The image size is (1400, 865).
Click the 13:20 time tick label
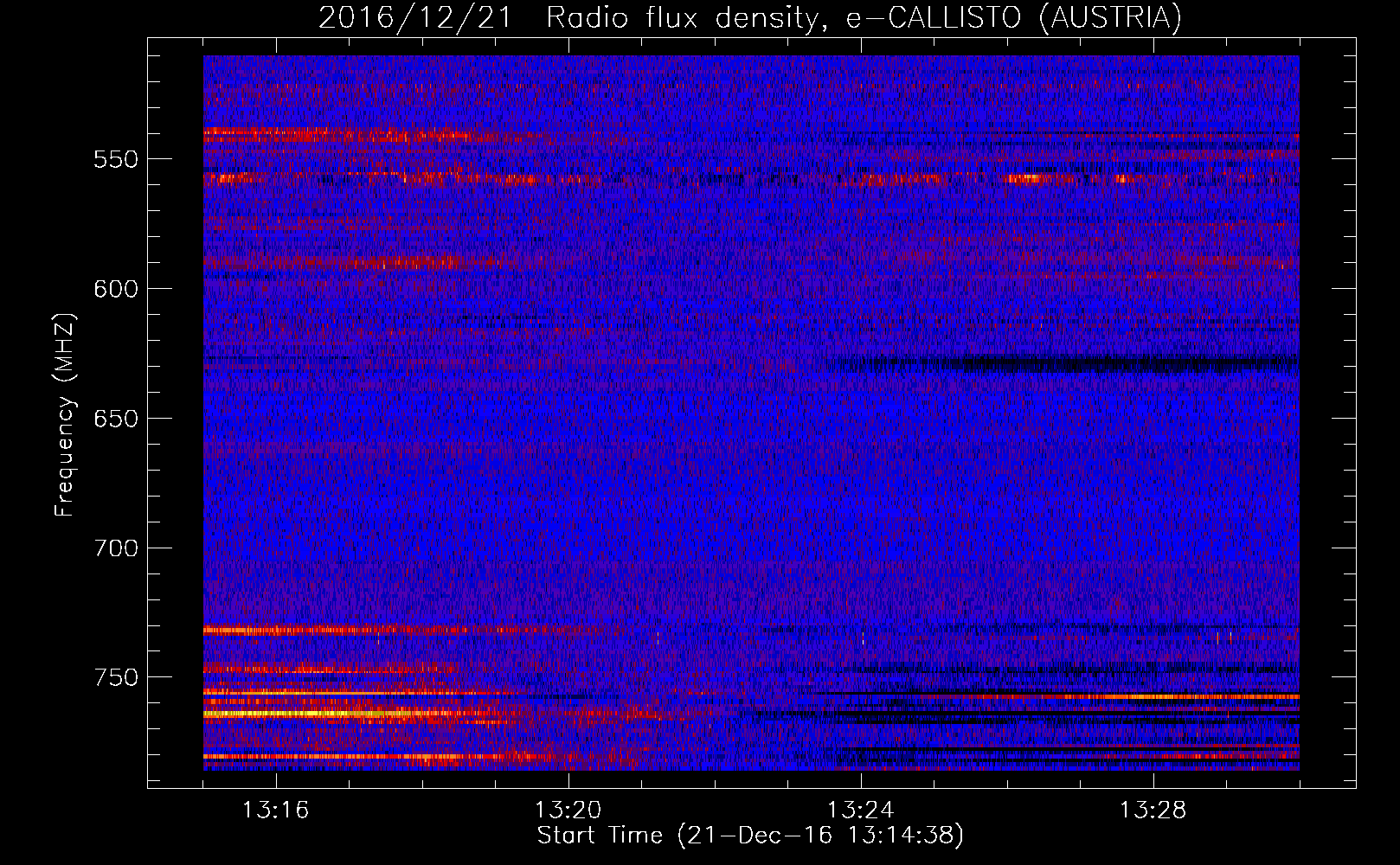[x=568, y=811]
